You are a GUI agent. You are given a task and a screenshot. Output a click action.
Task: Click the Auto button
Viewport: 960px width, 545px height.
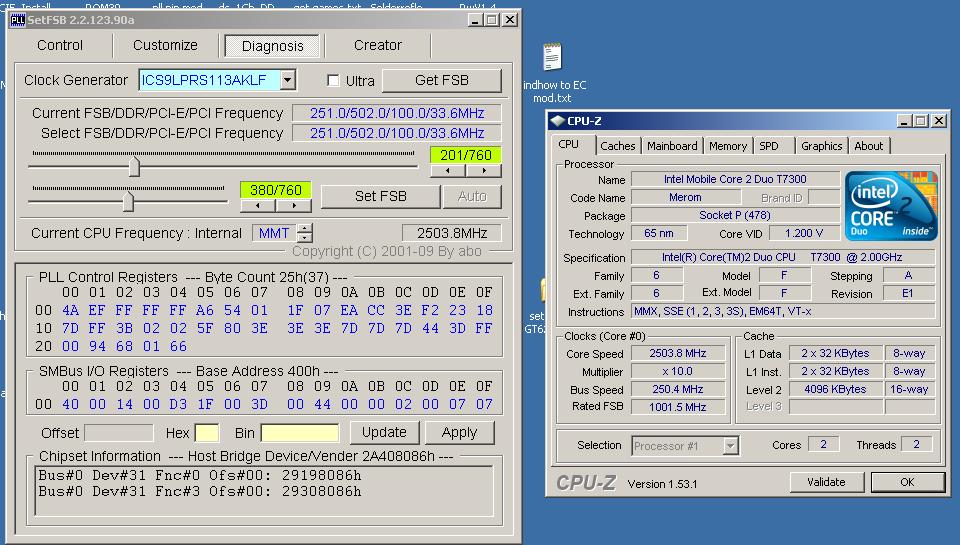tap(472, 196)
